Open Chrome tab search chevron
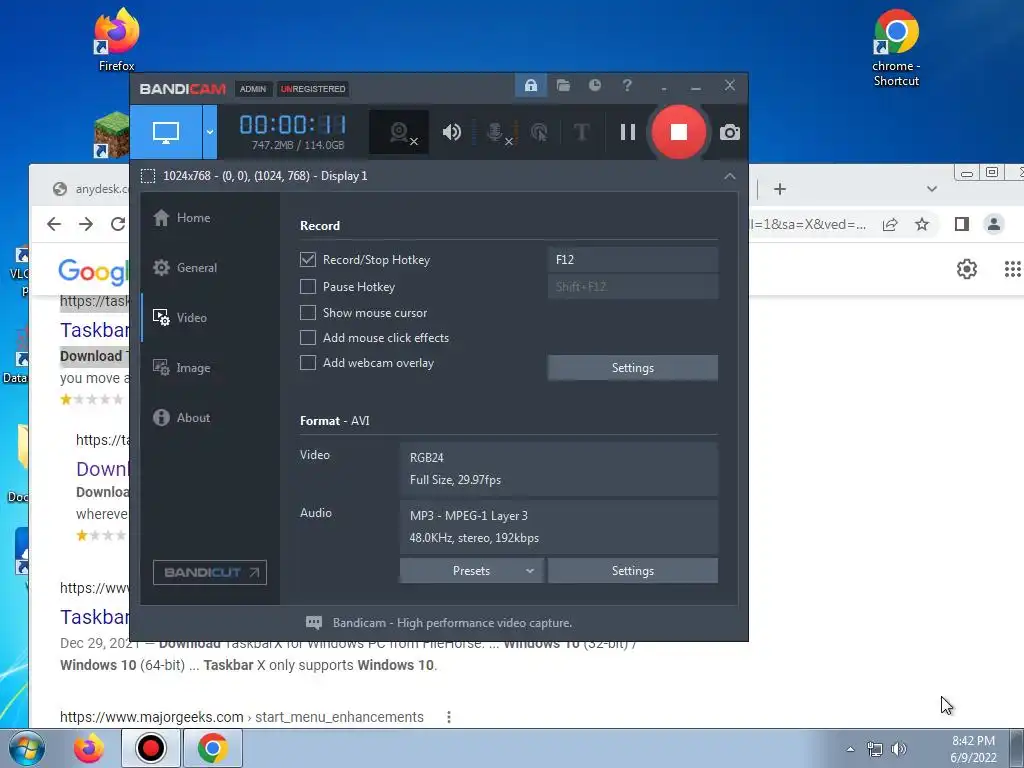 (932, 189)
